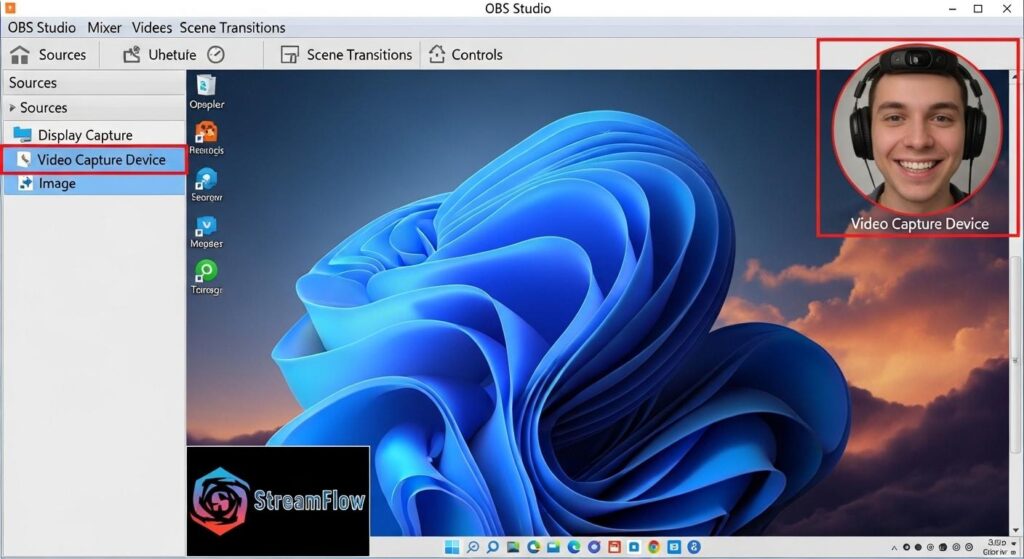1024x559 pixels.
Task: Click the clock icon beside Uhetule
Action: (216, 55)
